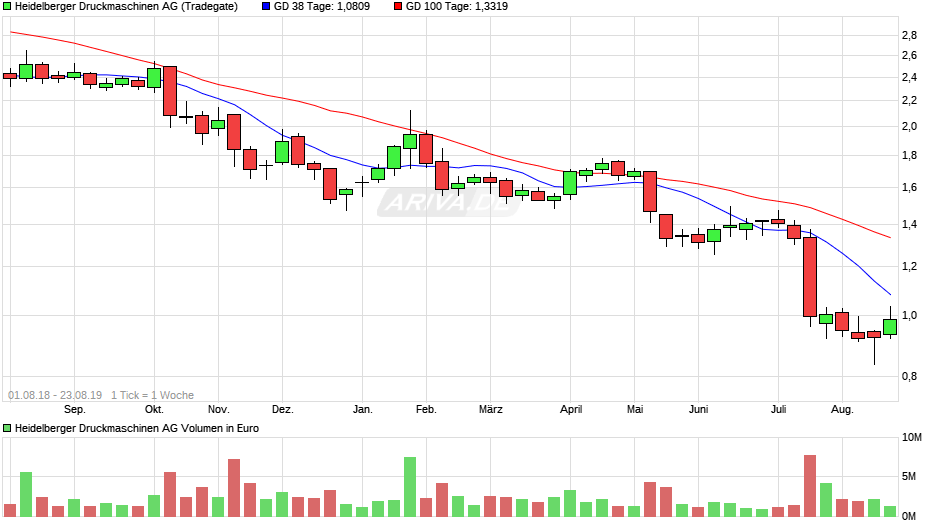The image size is (940, 526).
Task: Click the 1,8 price axis value
Action: coord(909,156)
